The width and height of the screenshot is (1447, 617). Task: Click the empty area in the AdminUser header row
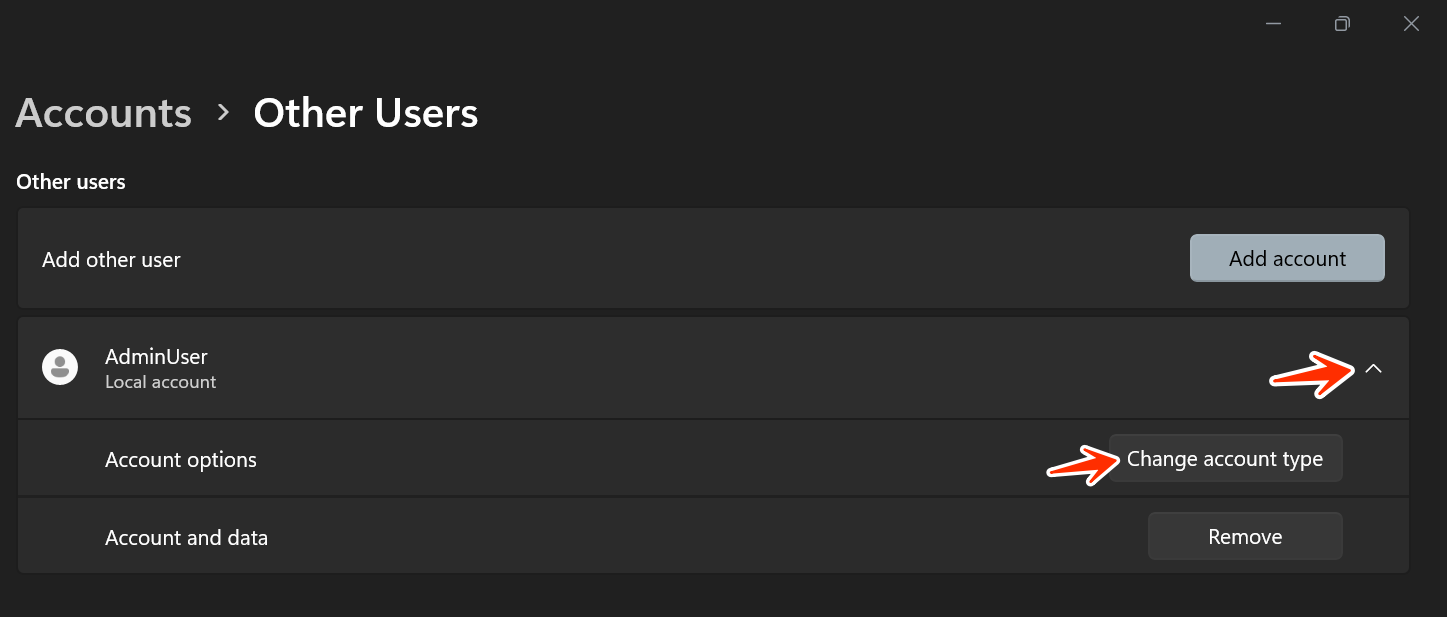pyautogui.click(x=700, y=368)
